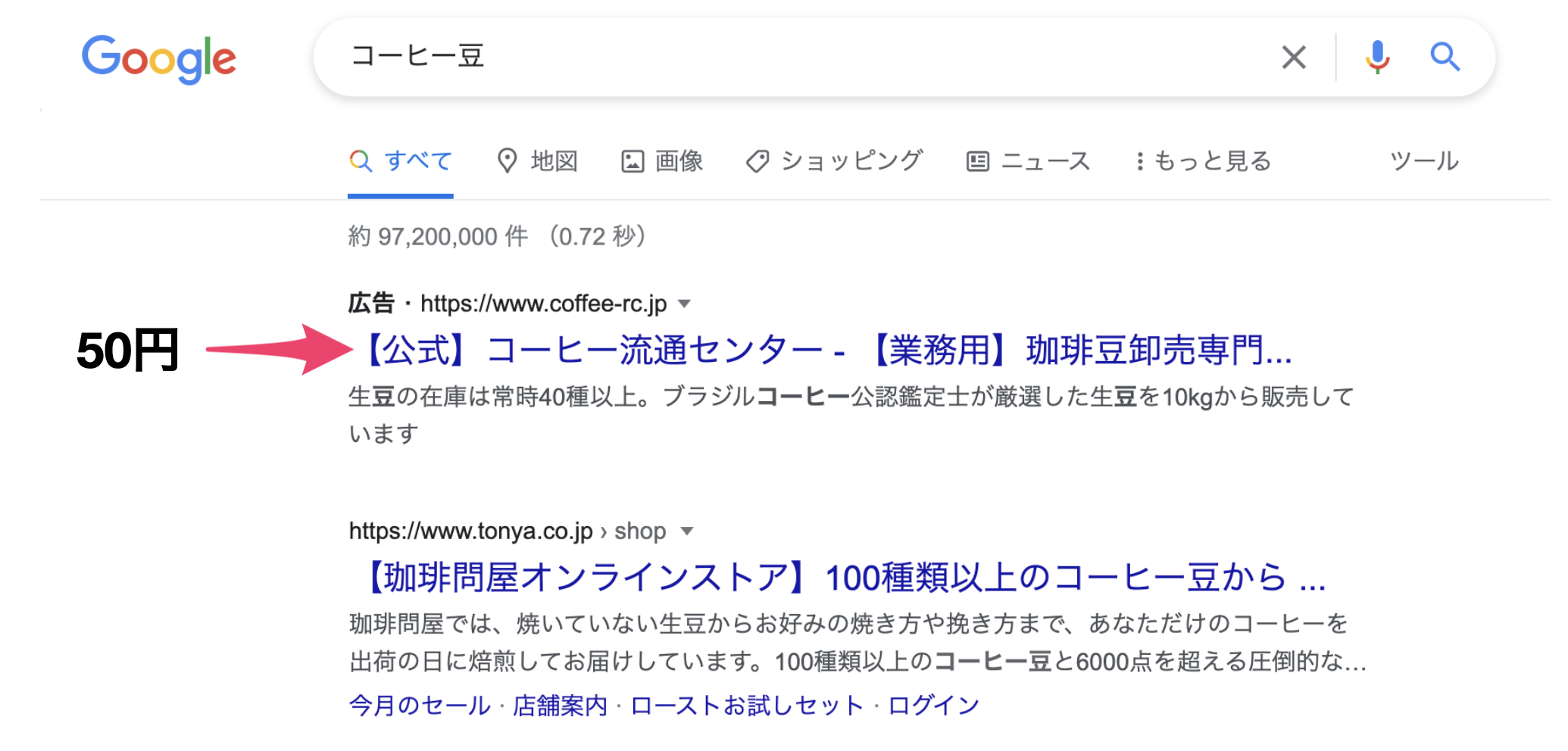Click the ad description starting 生豆の在庫は常時40種以上

[x=851, y=415]
